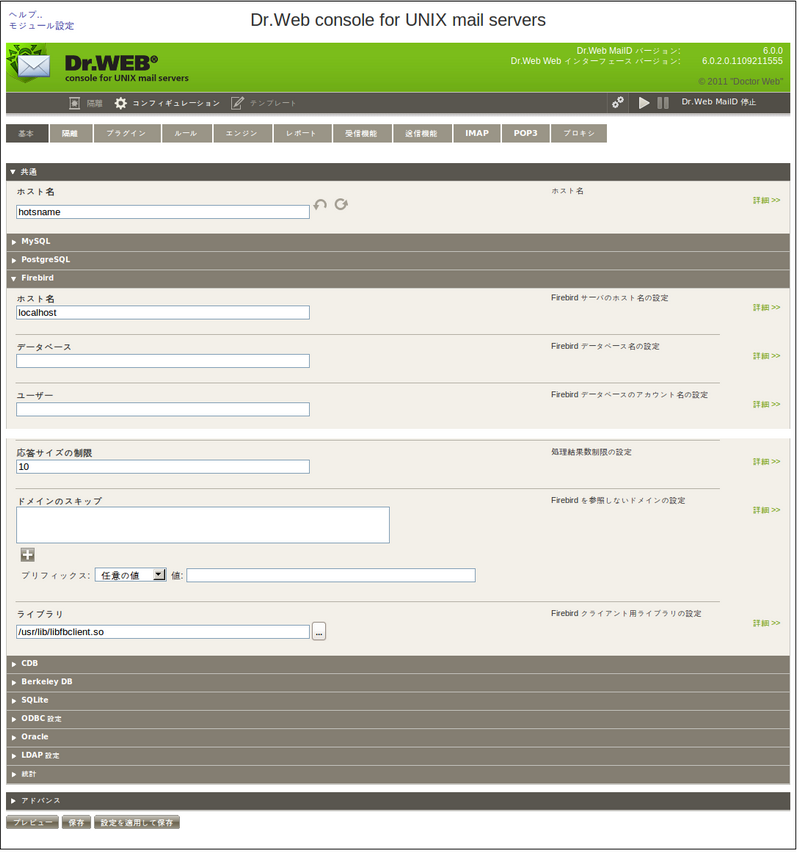Open the ヘルプ.. link
The image size is (800, 854).
pos(26,15)
